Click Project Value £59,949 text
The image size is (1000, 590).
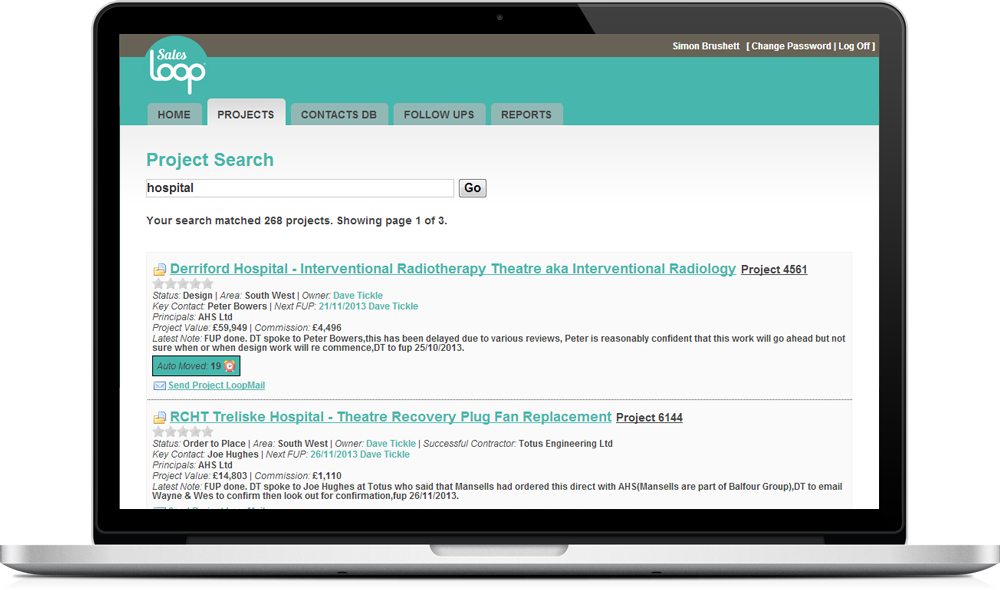[x=200, y=328]
